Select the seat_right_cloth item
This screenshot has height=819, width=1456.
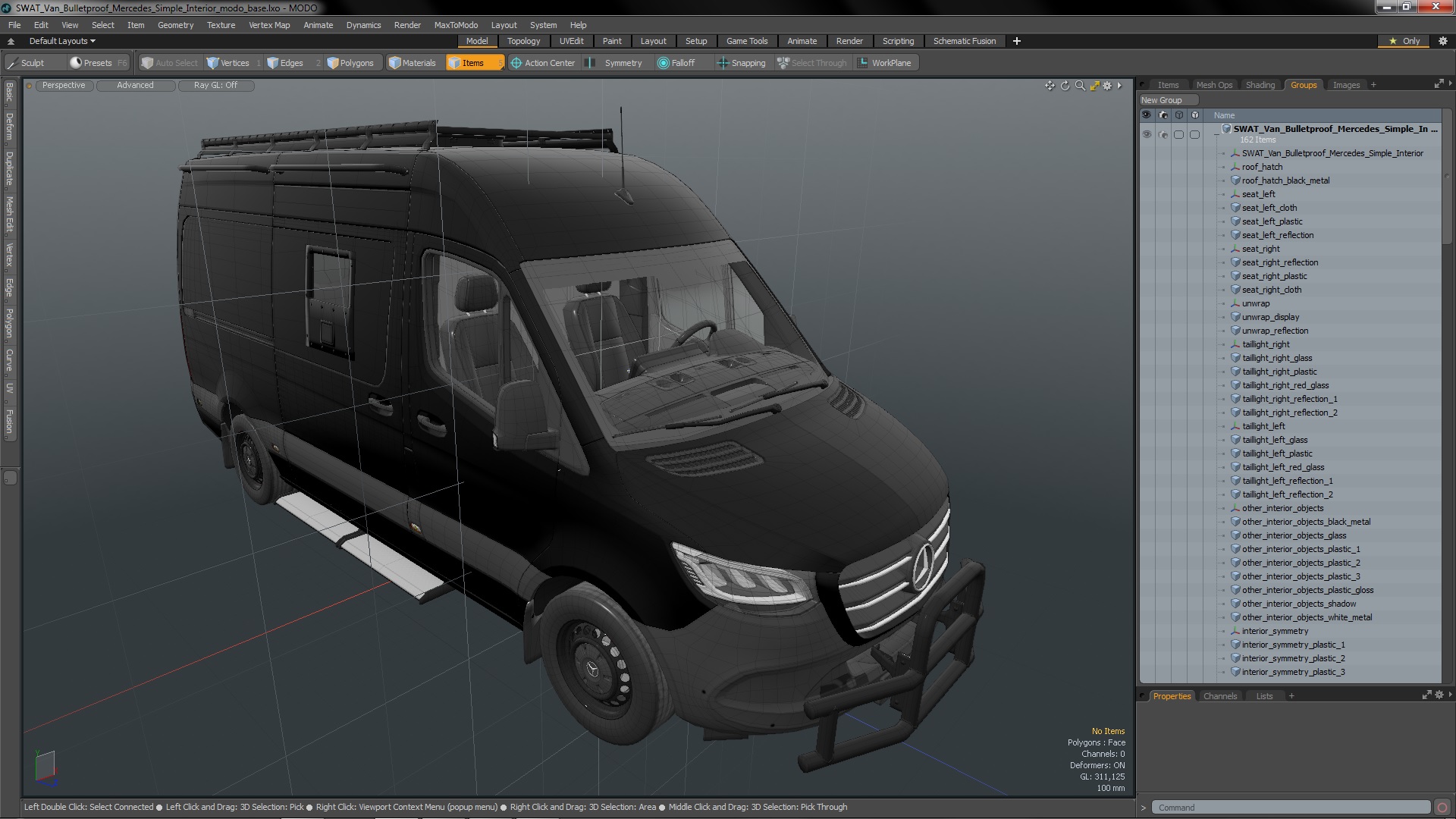pos(1271,290)
